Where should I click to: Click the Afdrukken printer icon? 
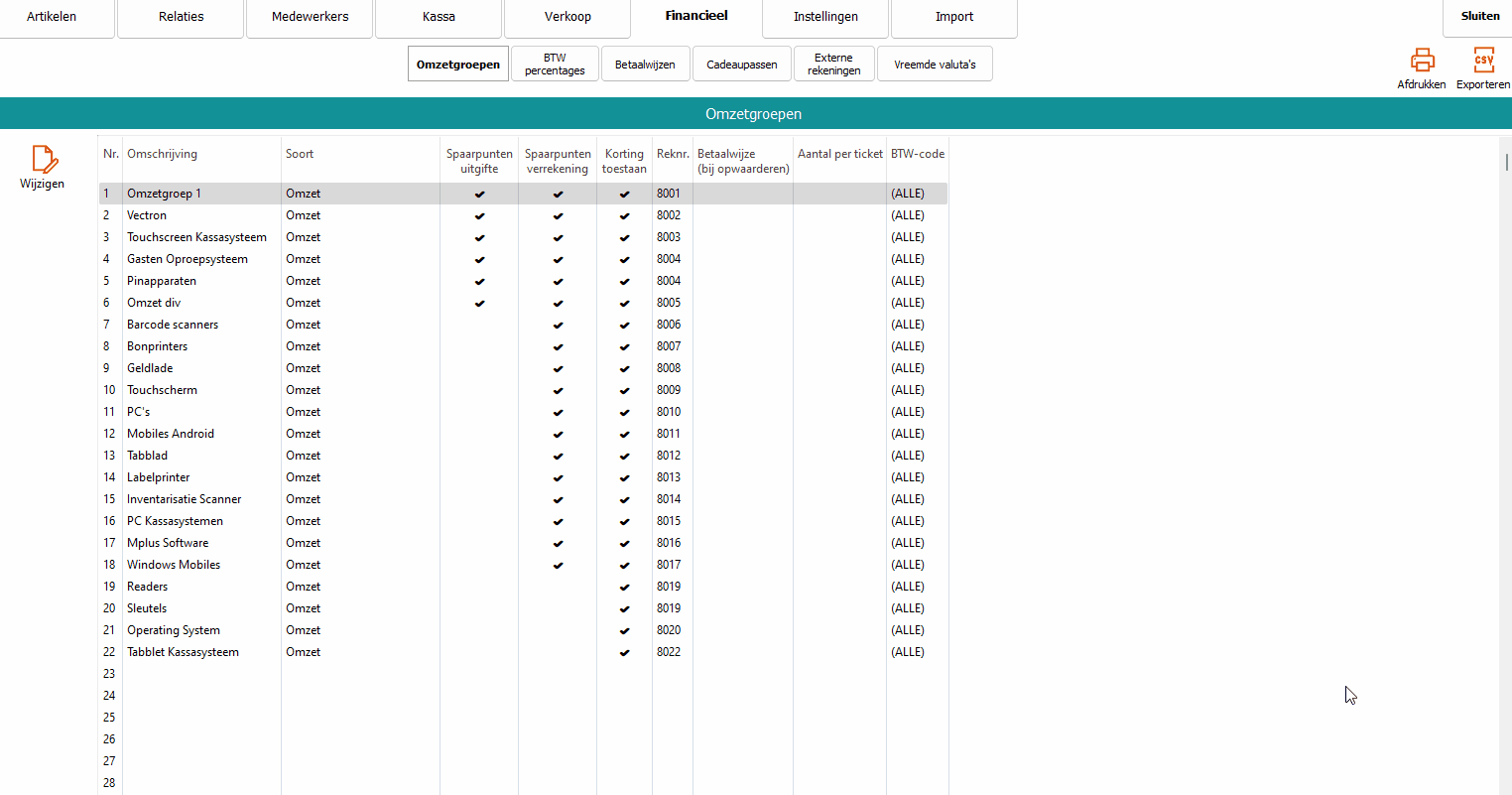coord(1422,61)
